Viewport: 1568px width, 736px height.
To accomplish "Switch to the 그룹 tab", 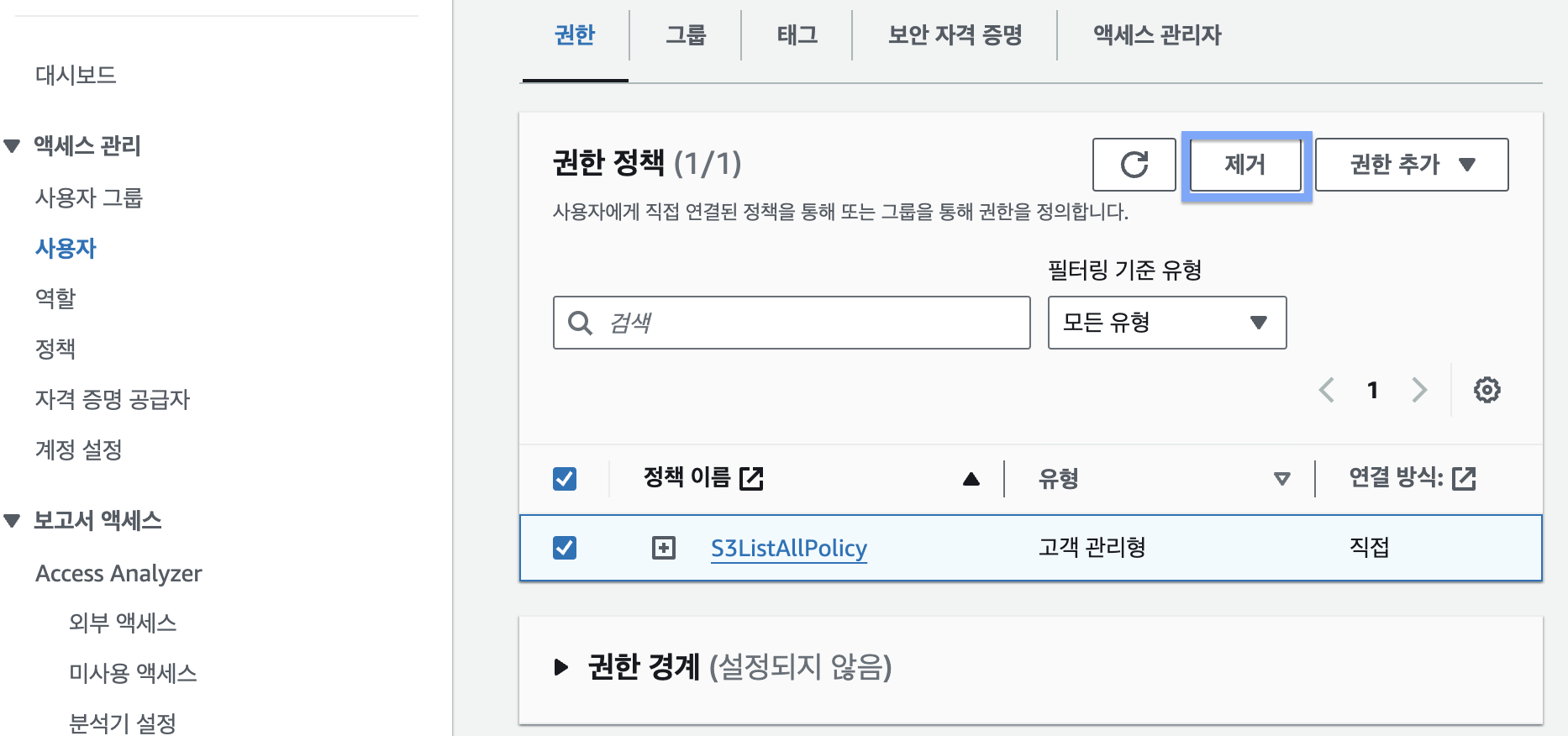I will point(686,35).
